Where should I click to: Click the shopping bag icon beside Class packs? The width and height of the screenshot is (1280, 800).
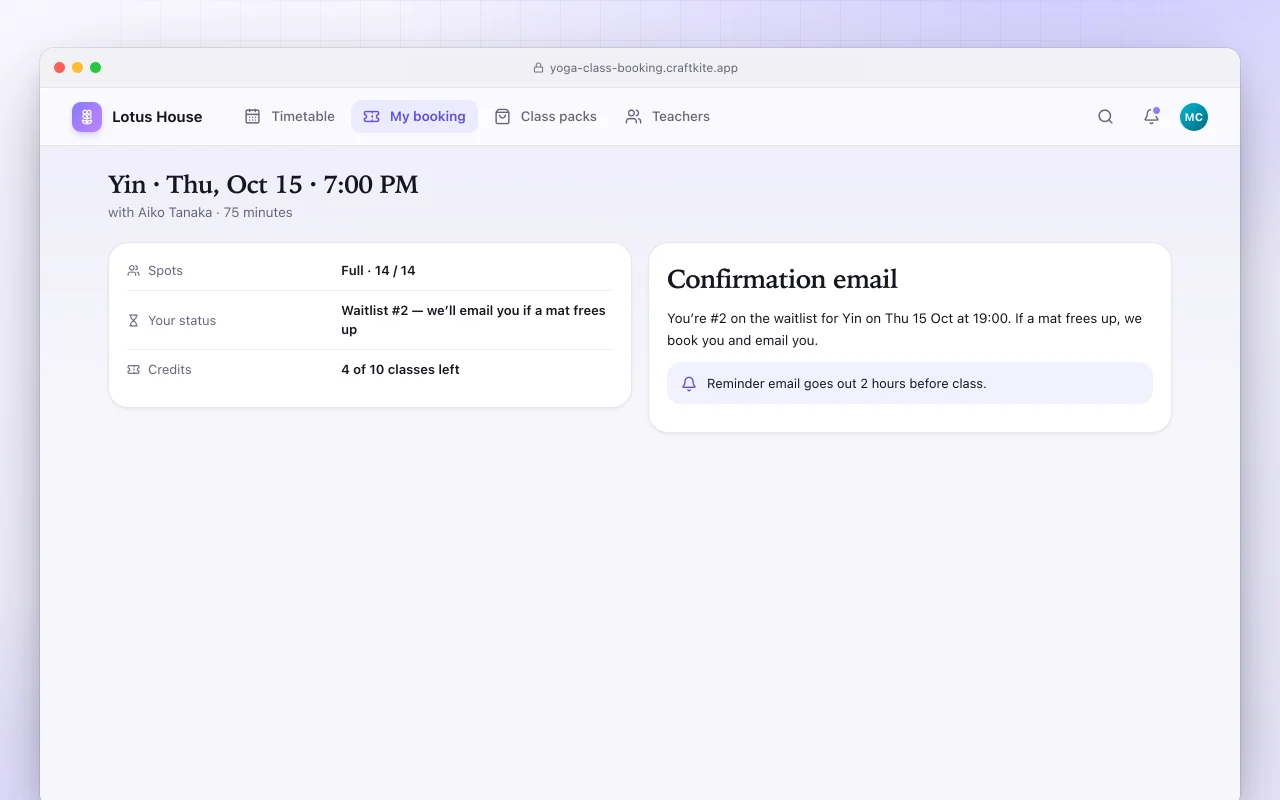click(x=502, y=116)
